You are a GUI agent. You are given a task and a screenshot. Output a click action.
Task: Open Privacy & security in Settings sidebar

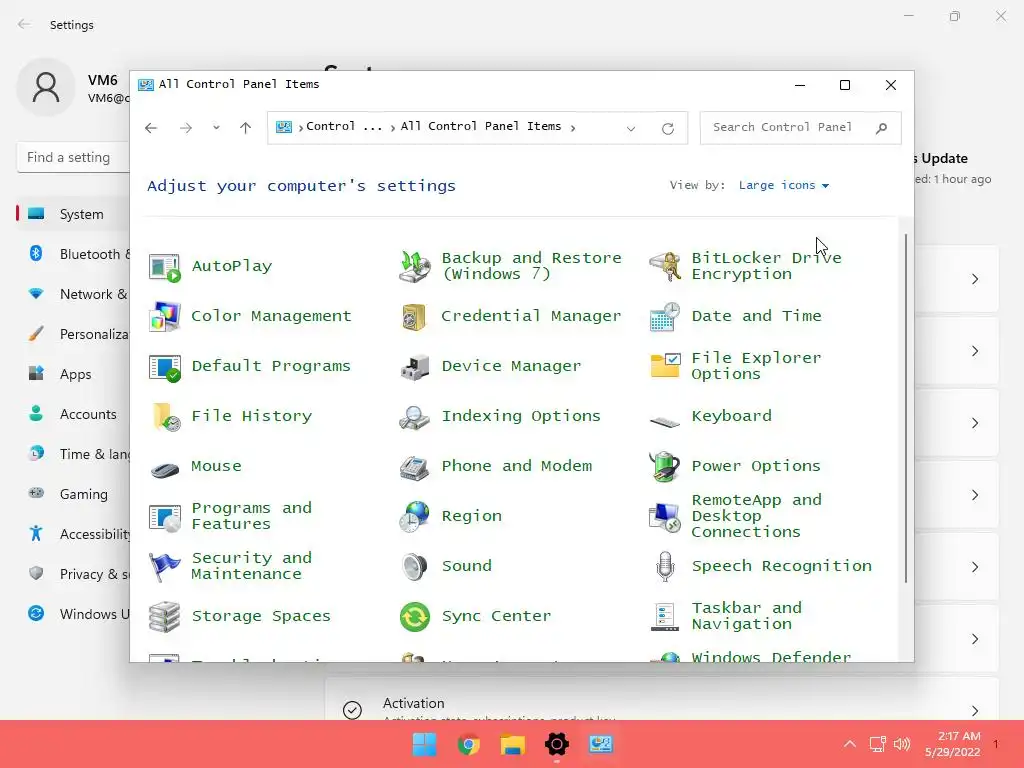pos(73,574)
